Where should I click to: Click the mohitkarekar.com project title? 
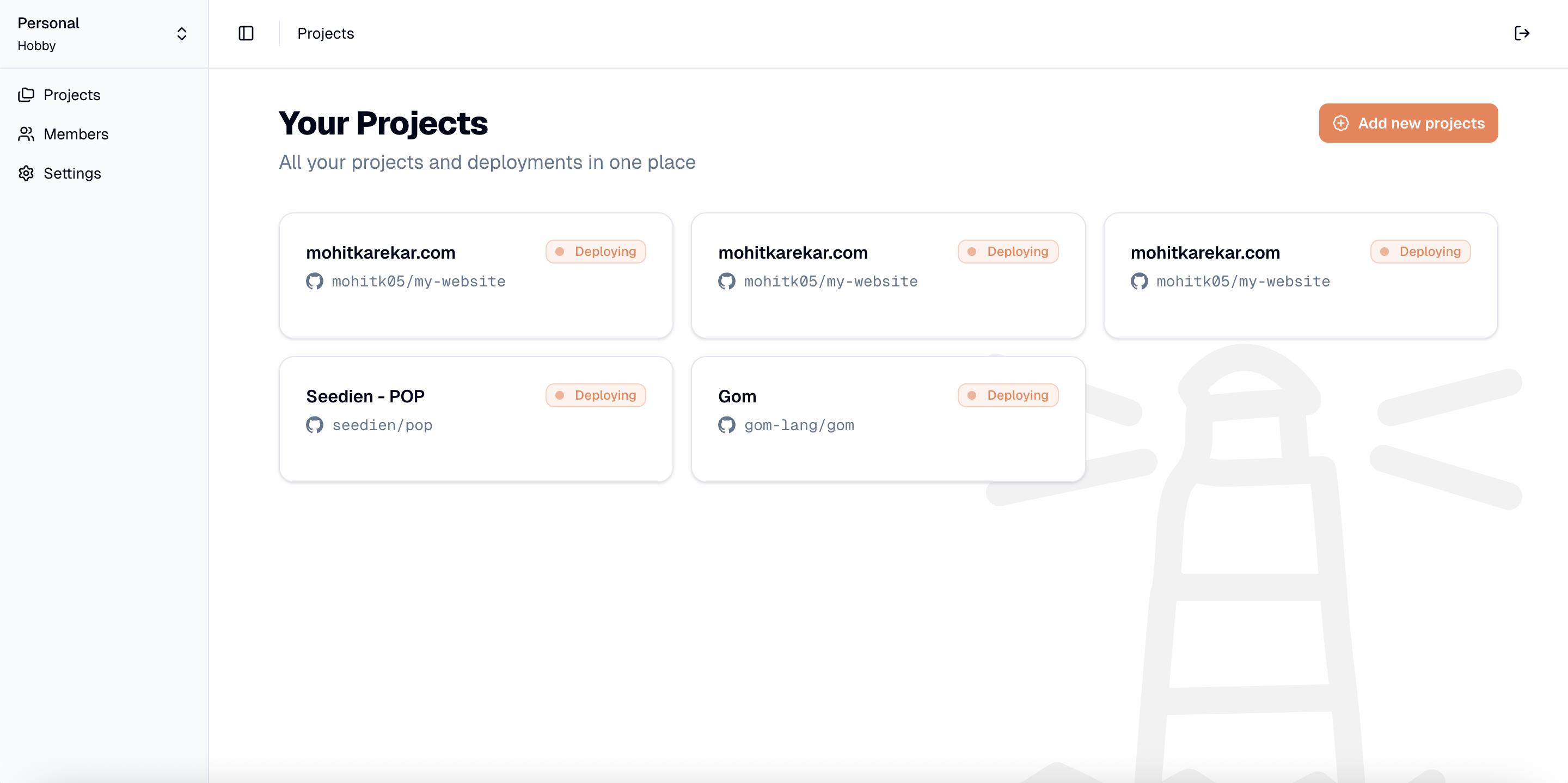(x=381, y=252)
